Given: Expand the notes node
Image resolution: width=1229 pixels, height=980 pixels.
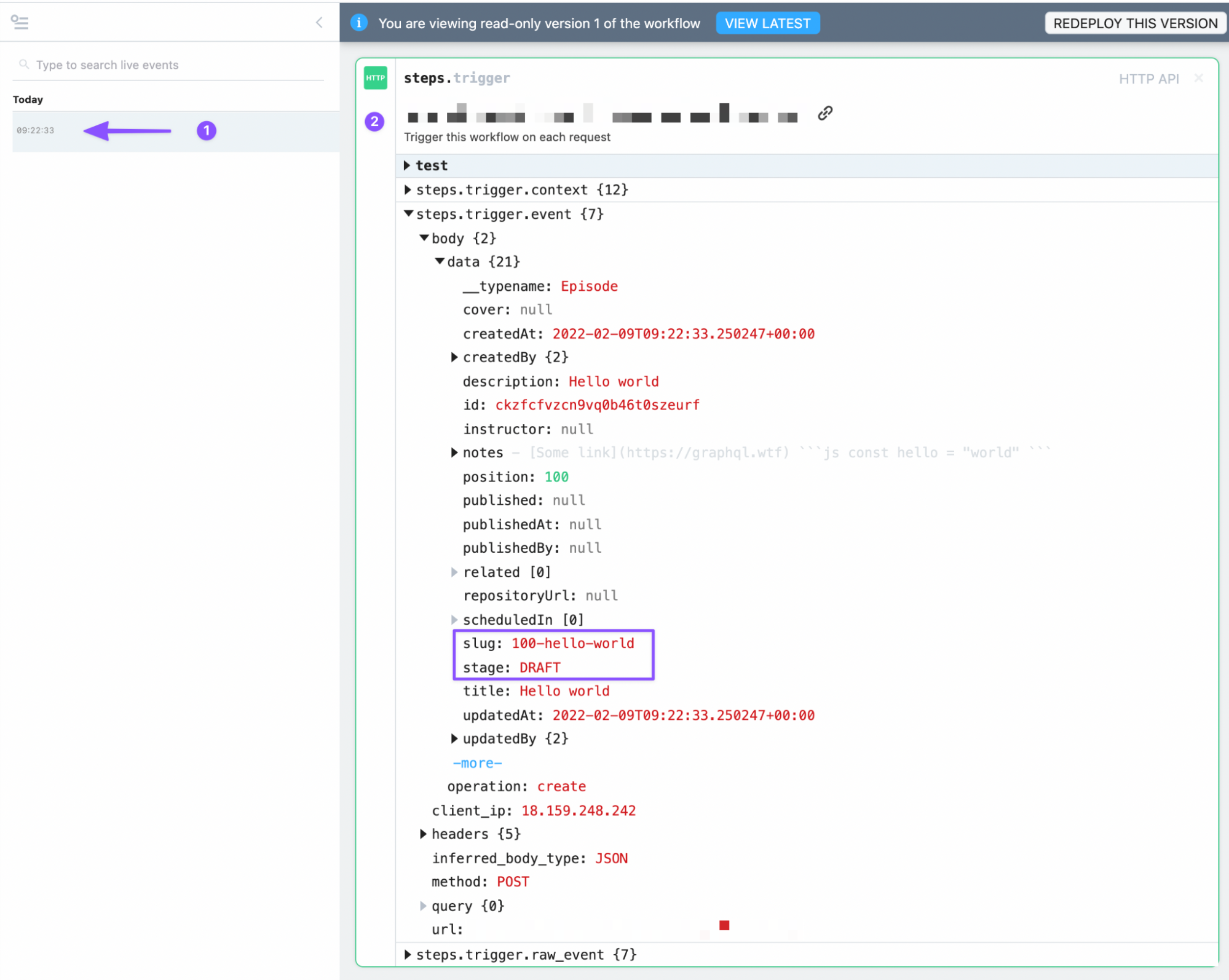Looking at the screenshot, I should (x=454, y=452).
